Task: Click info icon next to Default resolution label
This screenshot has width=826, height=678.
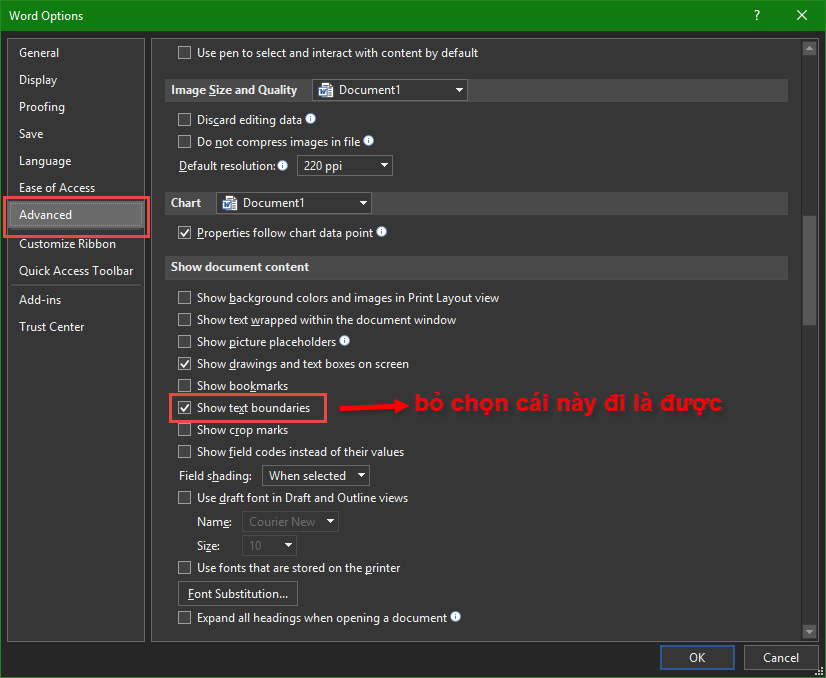Action: pyautogui.click(x=283, y=165)
